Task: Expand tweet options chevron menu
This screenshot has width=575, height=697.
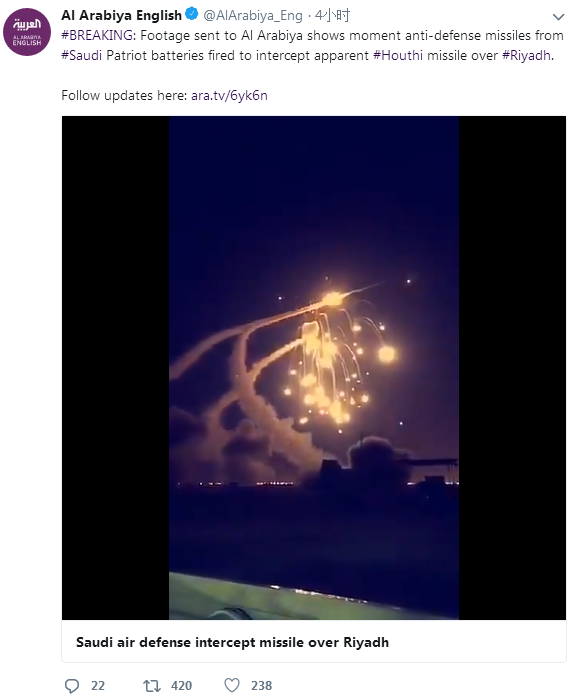Action: point(558,17)
